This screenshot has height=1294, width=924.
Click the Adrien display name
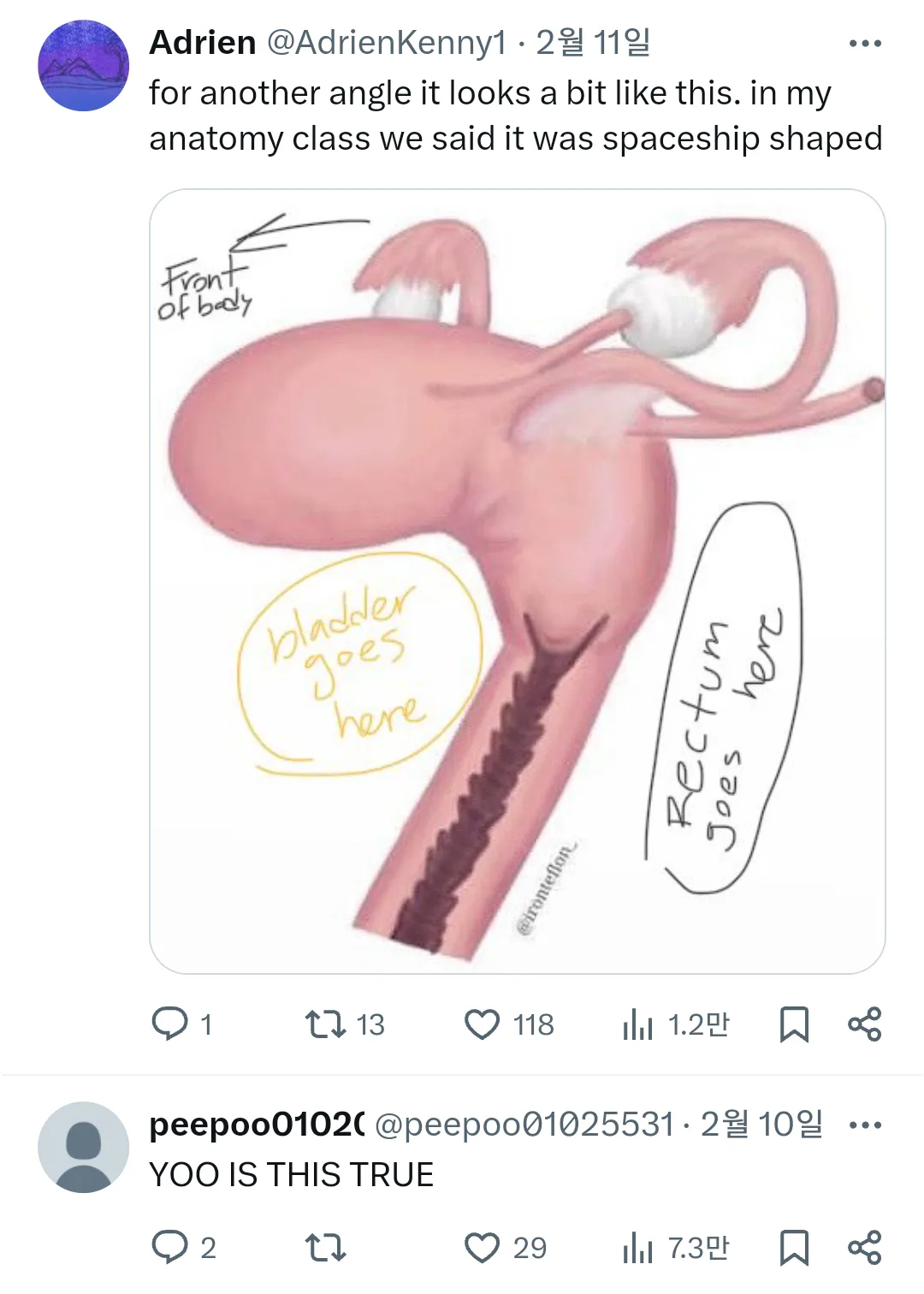(203, 42)
